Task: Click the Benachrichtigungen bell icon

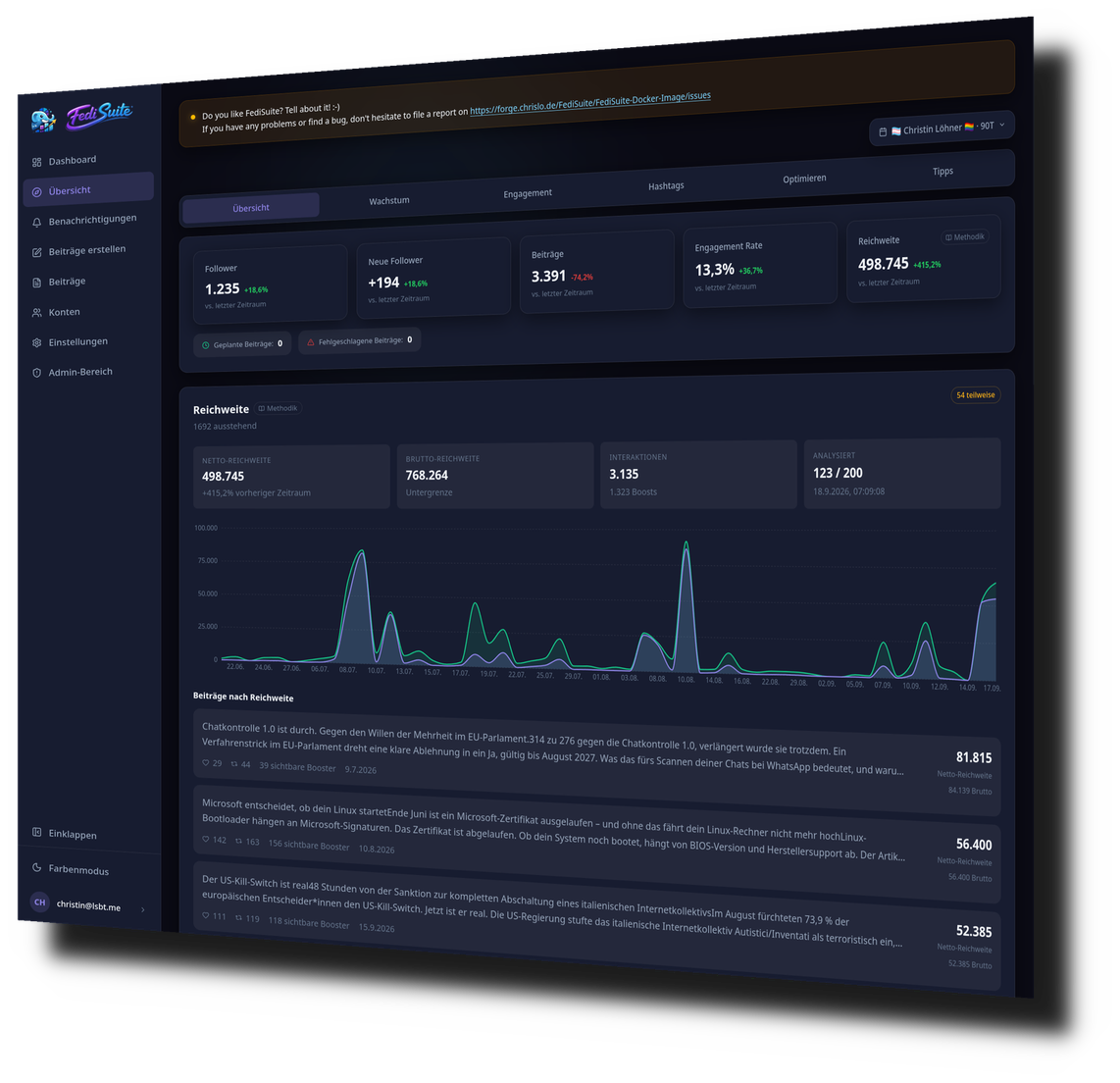Action: 36,222
